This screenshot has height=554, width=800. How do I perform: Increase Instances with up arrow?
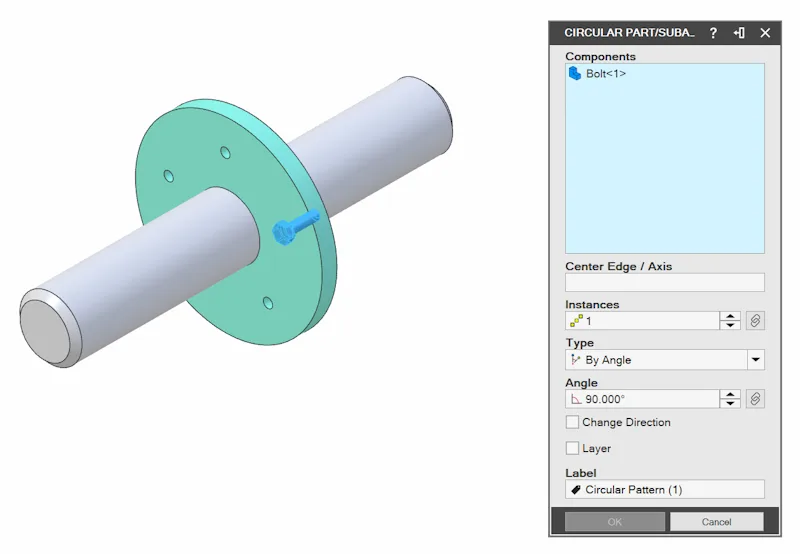[x=730, y=316]
